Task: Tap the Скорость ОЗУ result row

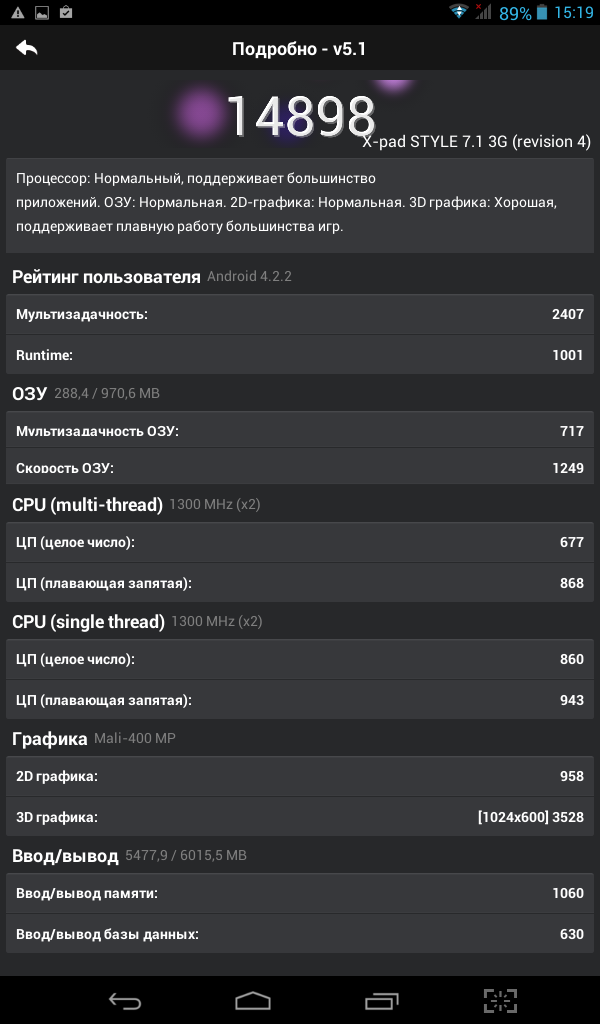Action: click(x=300, y=468)
